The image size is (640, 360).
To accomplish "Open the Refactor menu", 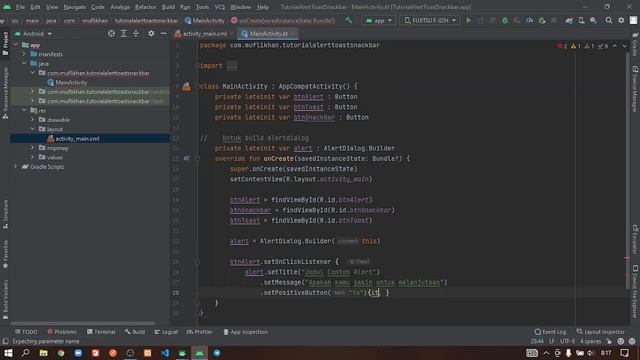I will (145, 7).
